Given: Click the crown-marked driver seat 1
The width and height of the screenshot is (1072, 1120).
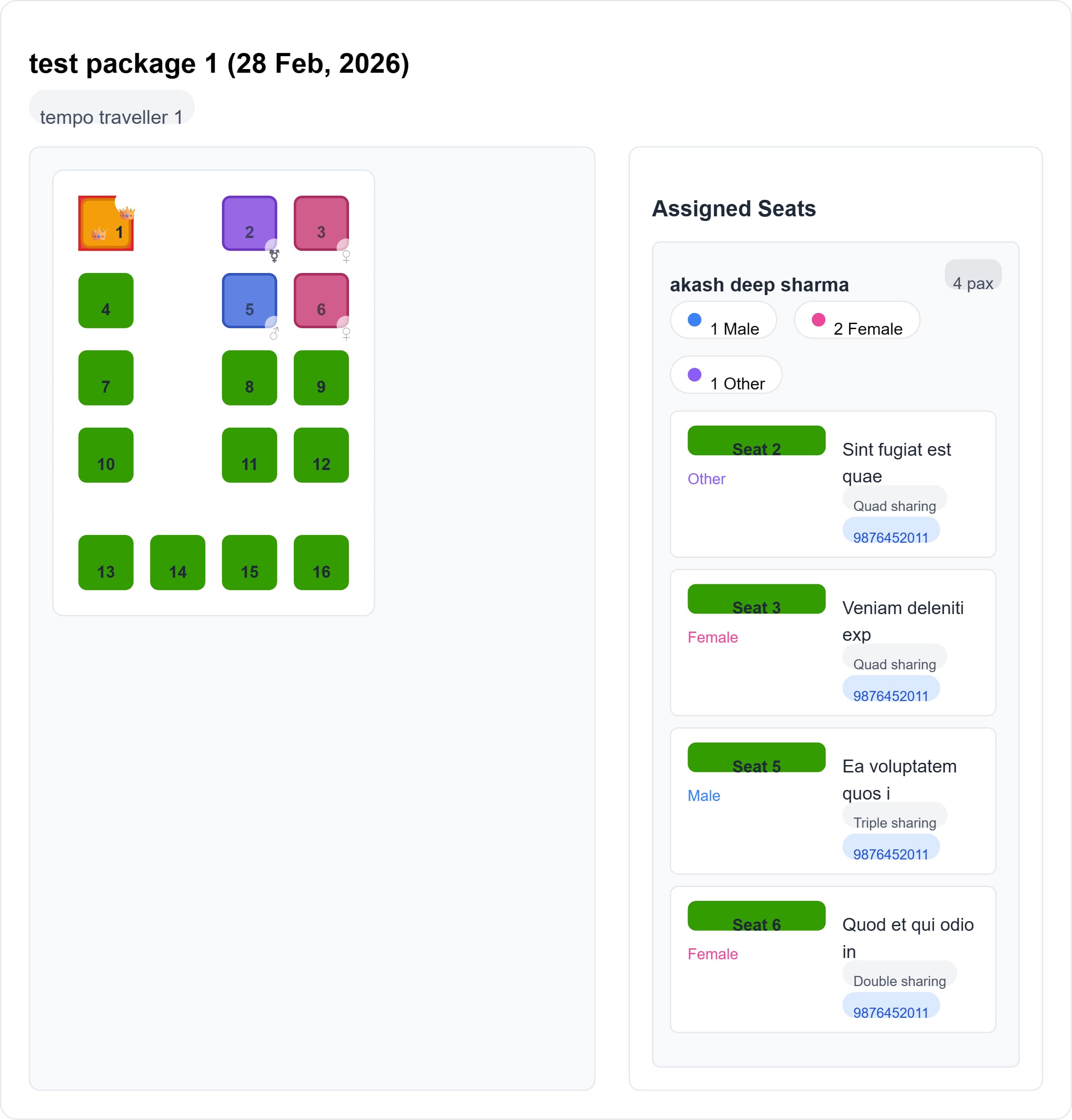Looking at the screenshot, I should [106, 223].
